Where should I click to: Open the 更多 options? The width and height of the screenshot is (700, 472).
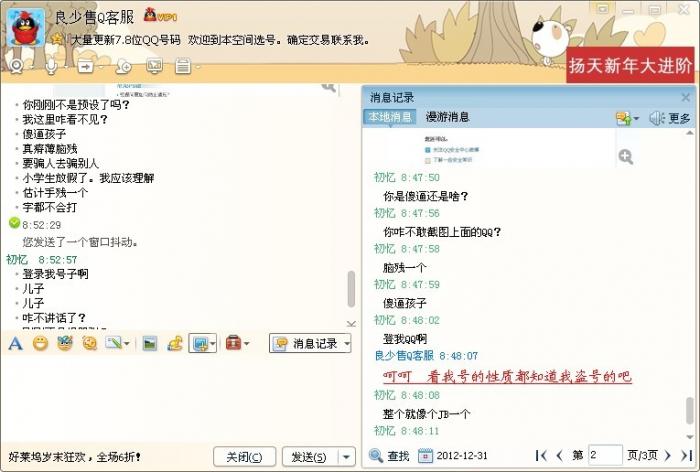click(679, 118)
